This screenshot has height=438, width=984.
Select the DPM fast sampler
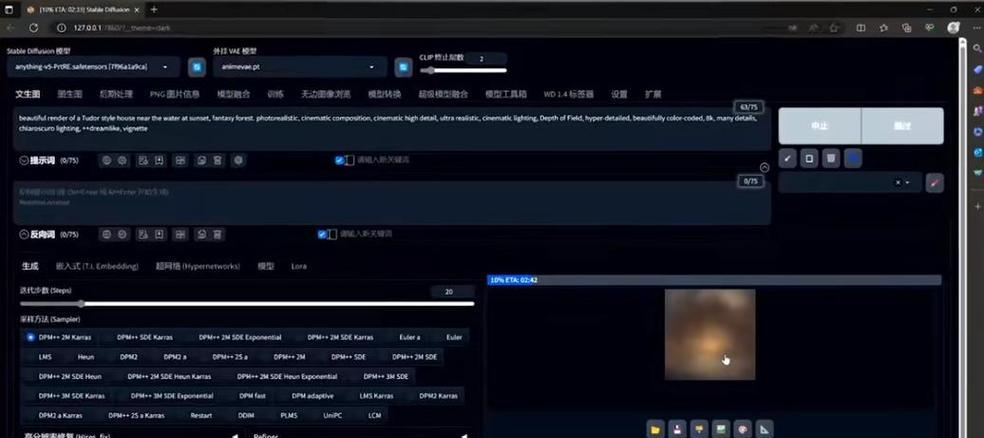(x=252, y=396)
